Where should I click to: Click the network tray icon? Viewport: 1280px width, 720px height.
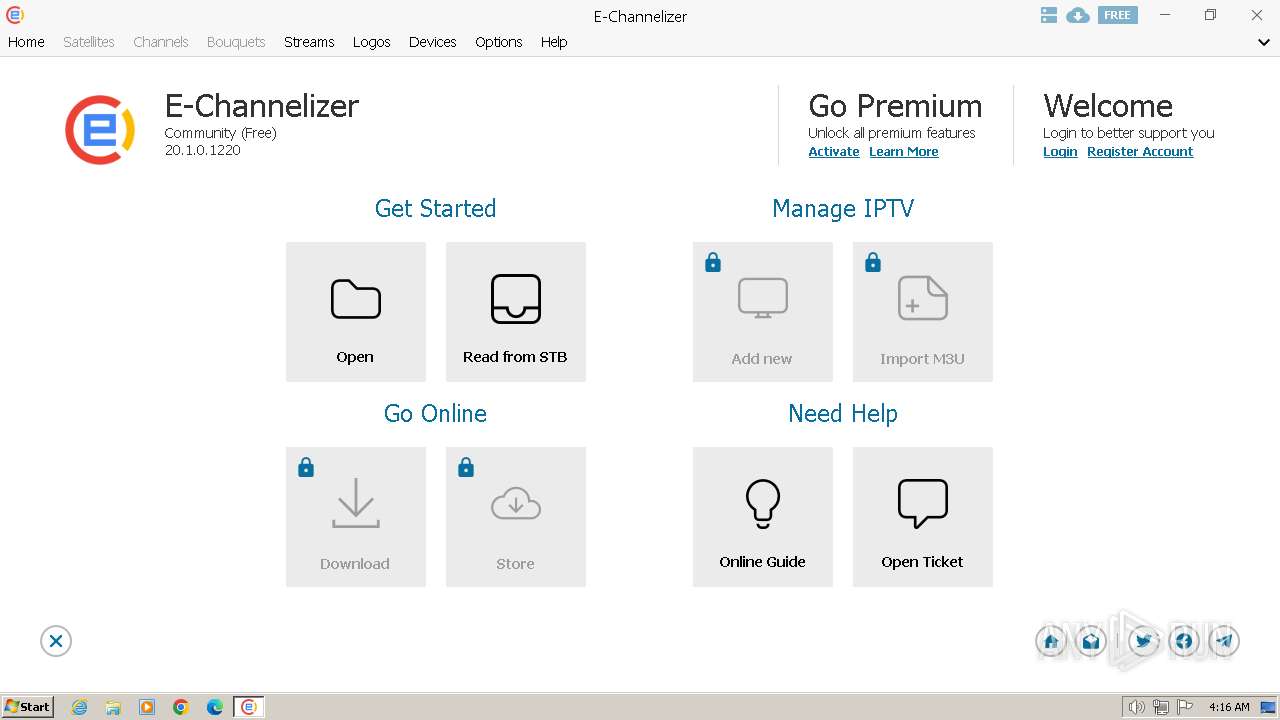(1161, 707)
